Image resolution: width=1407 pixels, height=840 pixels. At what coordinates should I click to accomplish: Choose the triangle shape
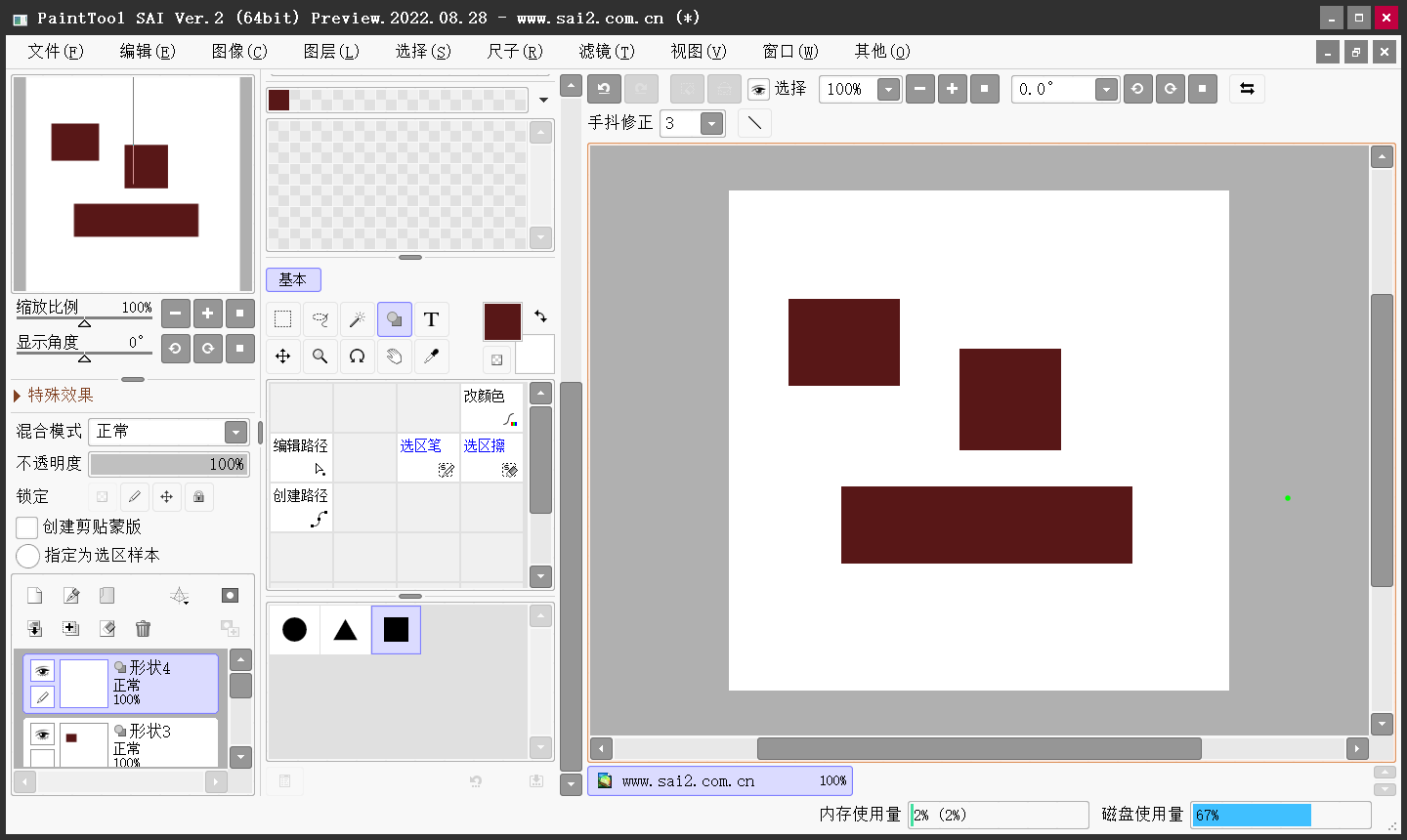[x=345, y=630]
